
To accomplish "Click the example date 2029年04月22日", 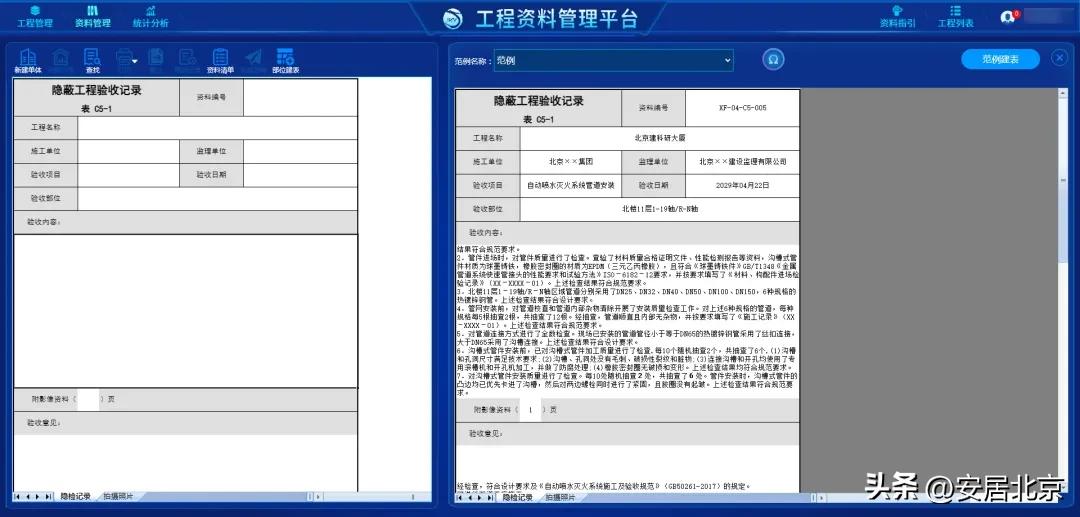I will point(742,185).
